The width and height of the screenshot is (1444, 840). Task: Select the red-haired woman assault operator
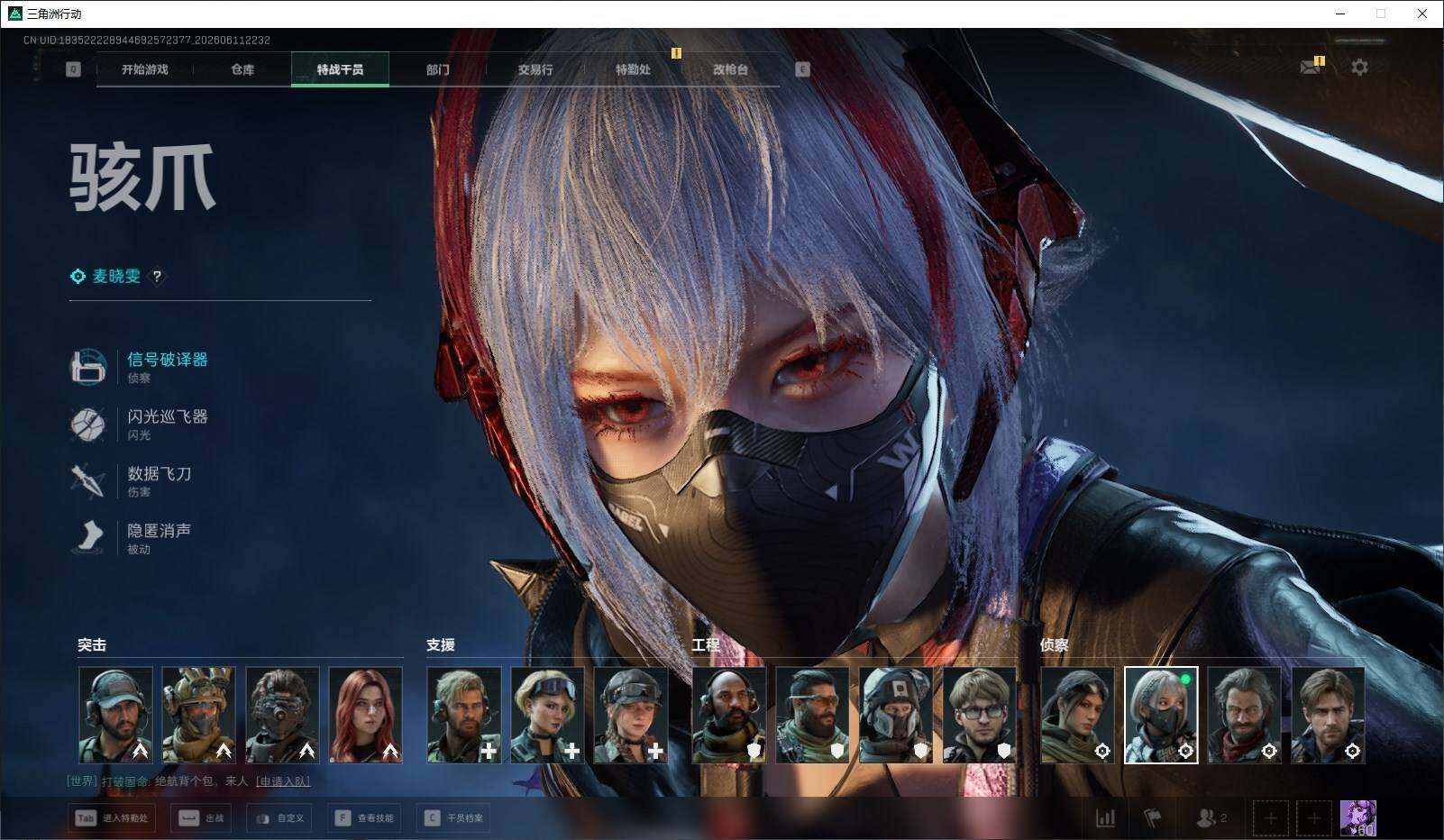coord(366,715)
